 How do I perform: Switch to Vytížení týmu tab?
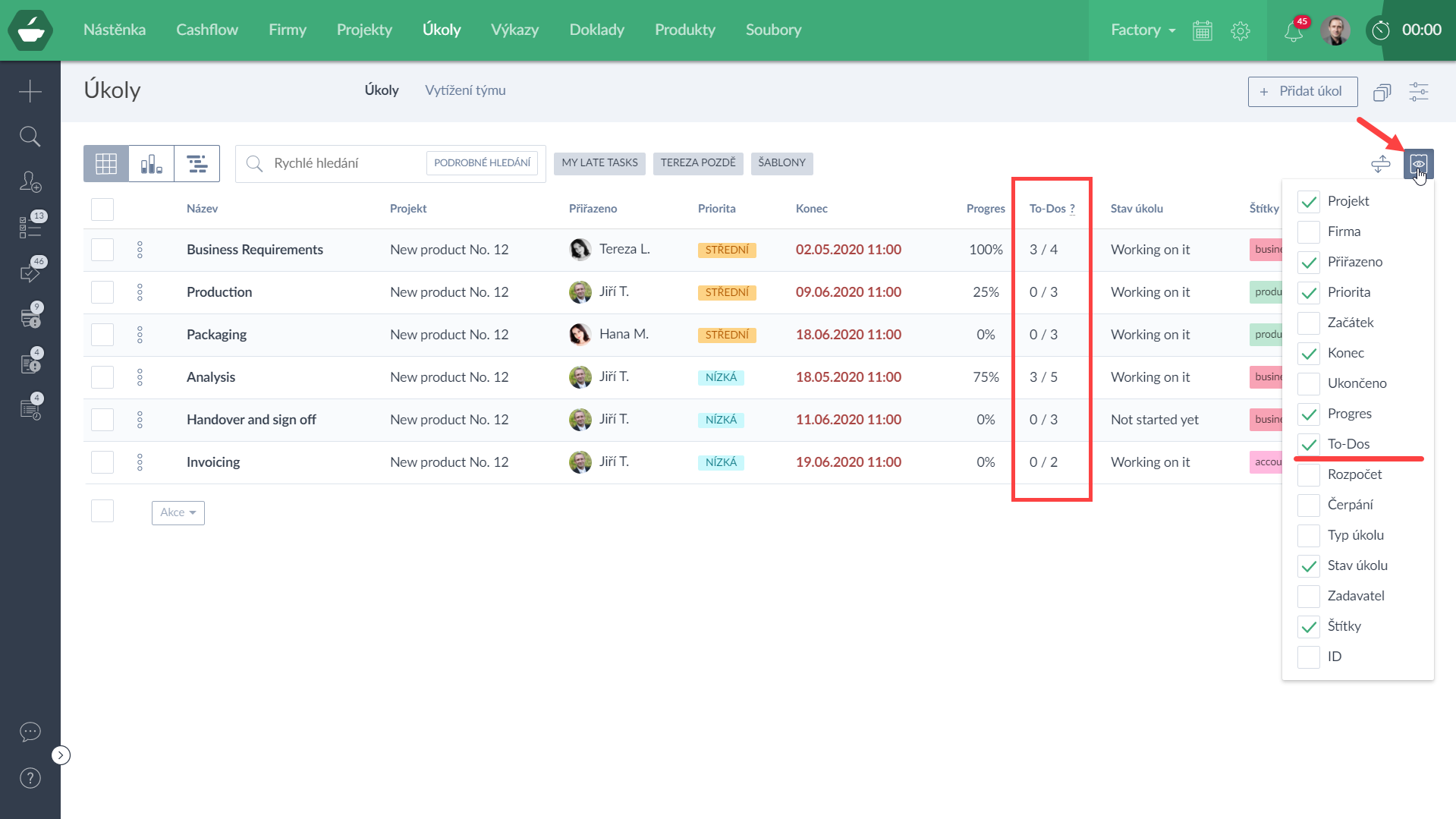[x=465, y=90]
